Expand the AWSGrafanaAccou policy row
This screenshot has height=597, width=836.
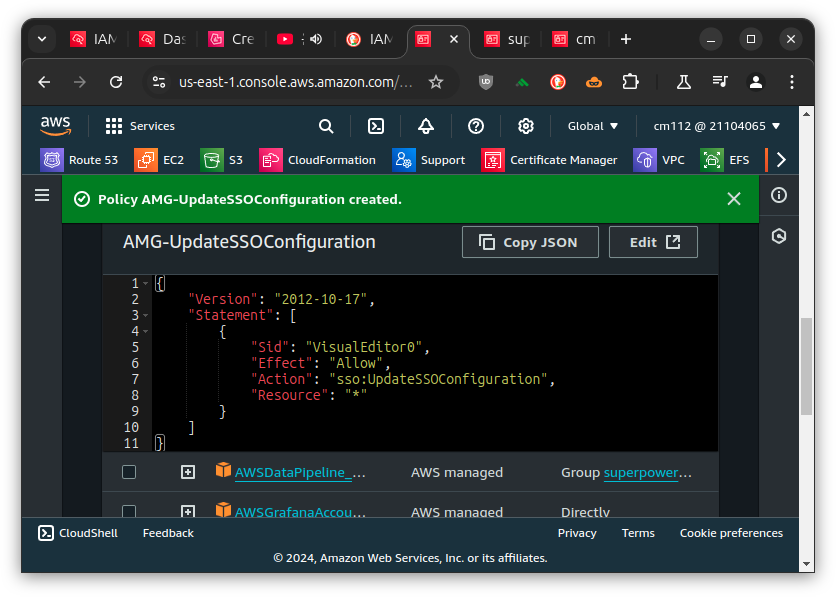point(188,511)
